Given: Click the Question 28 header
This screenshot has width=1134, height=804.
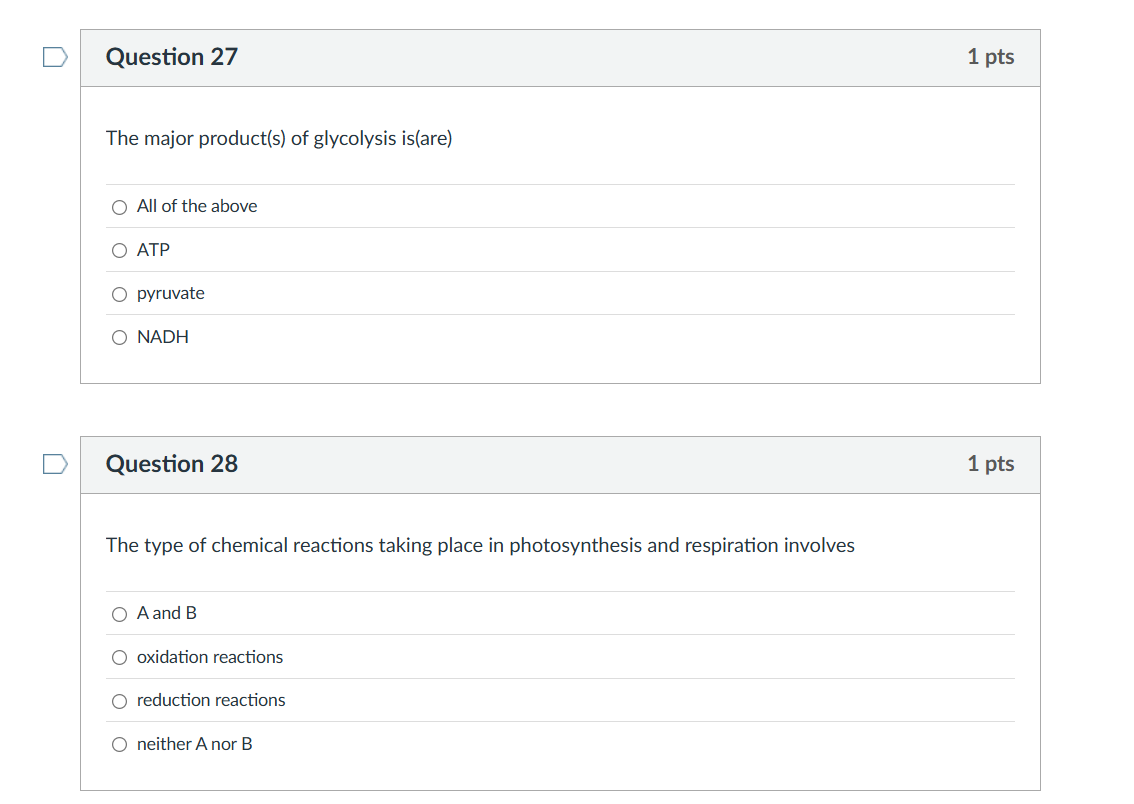Looking at the screenshot, I should pyautogui.click(x=171, y=464).
